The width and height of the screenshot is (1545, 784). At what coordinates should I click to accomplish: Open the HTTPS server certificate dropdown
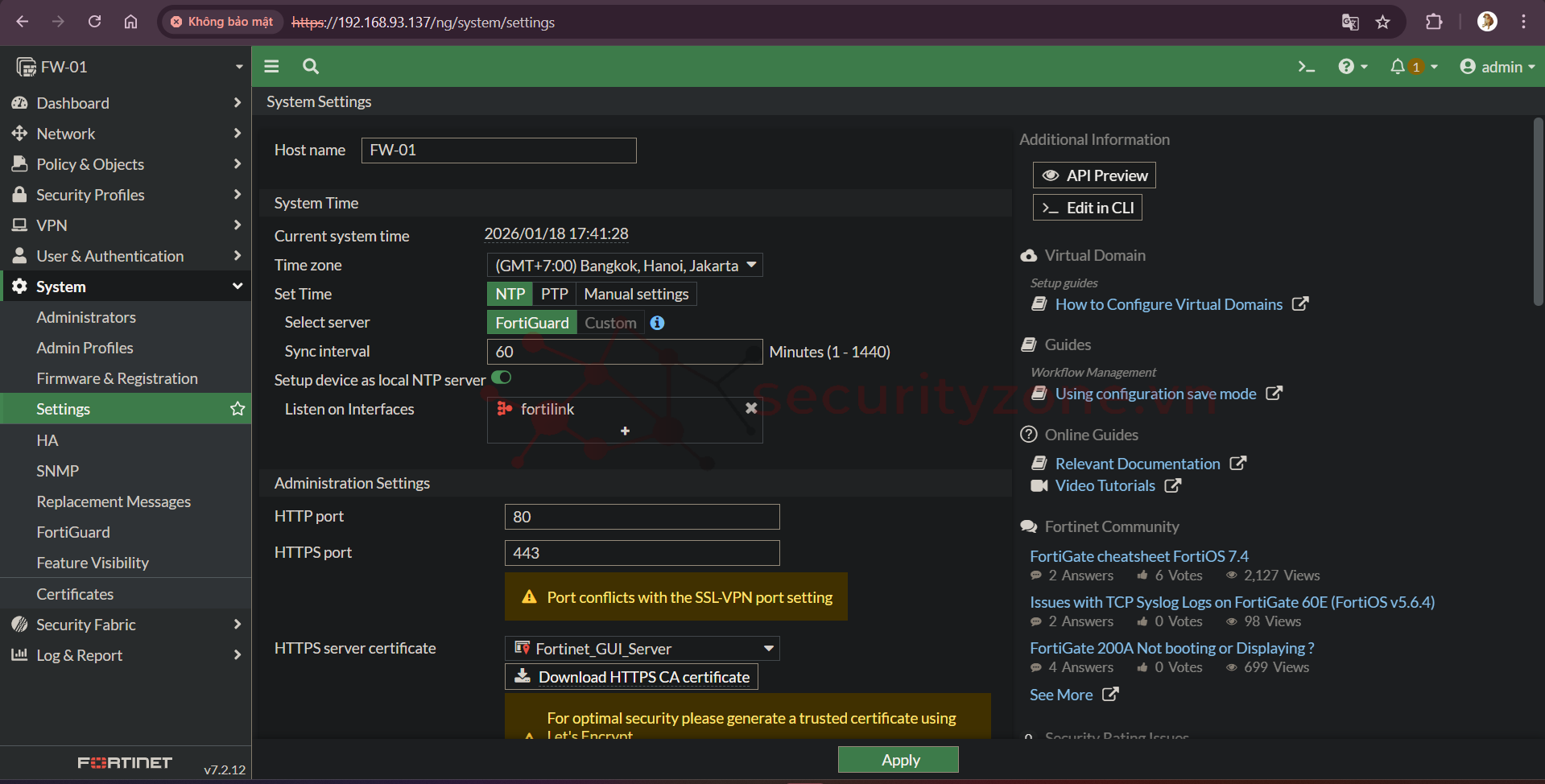(642, 649)
